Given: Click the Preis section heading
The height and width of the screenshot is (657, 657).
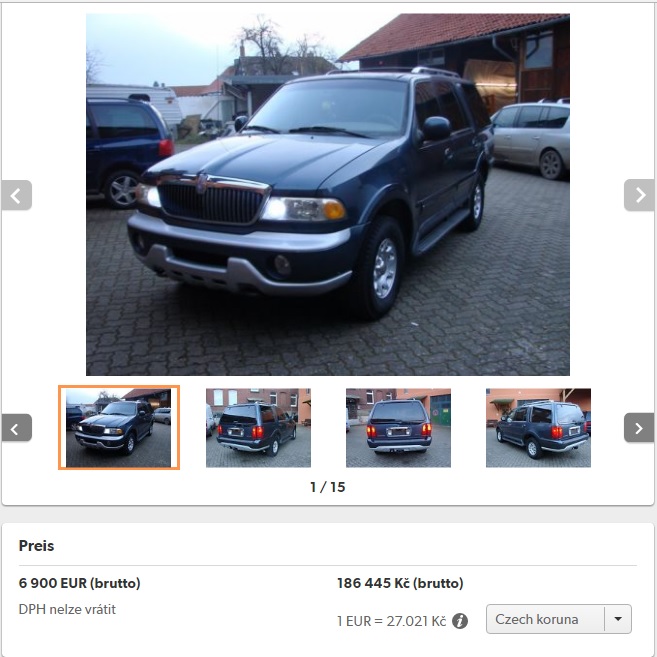Looking at the screenshot, I should click(x=36, y=546).
